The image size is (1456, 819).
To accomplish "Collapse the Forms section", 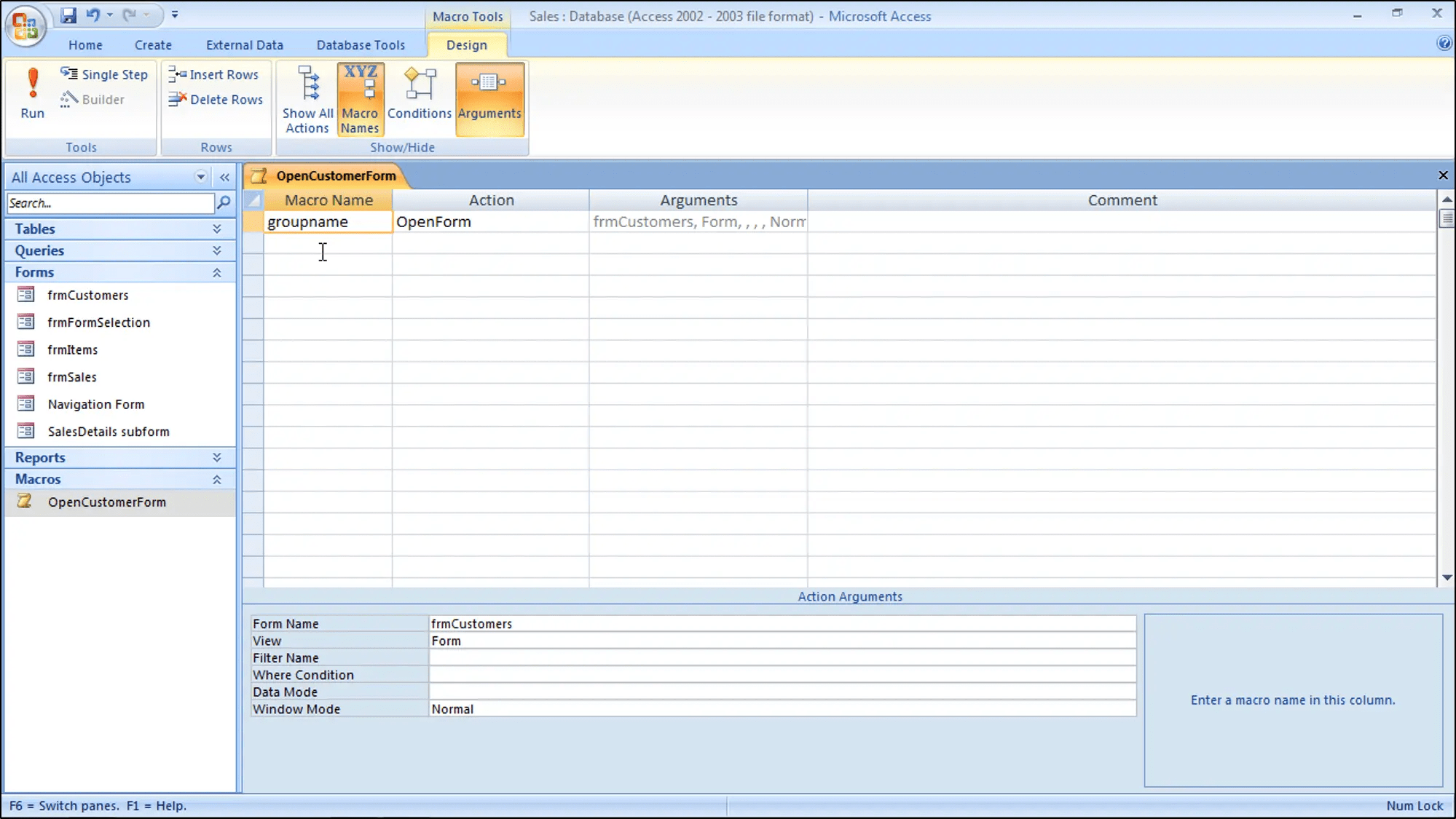I will [x=216, y=272].
